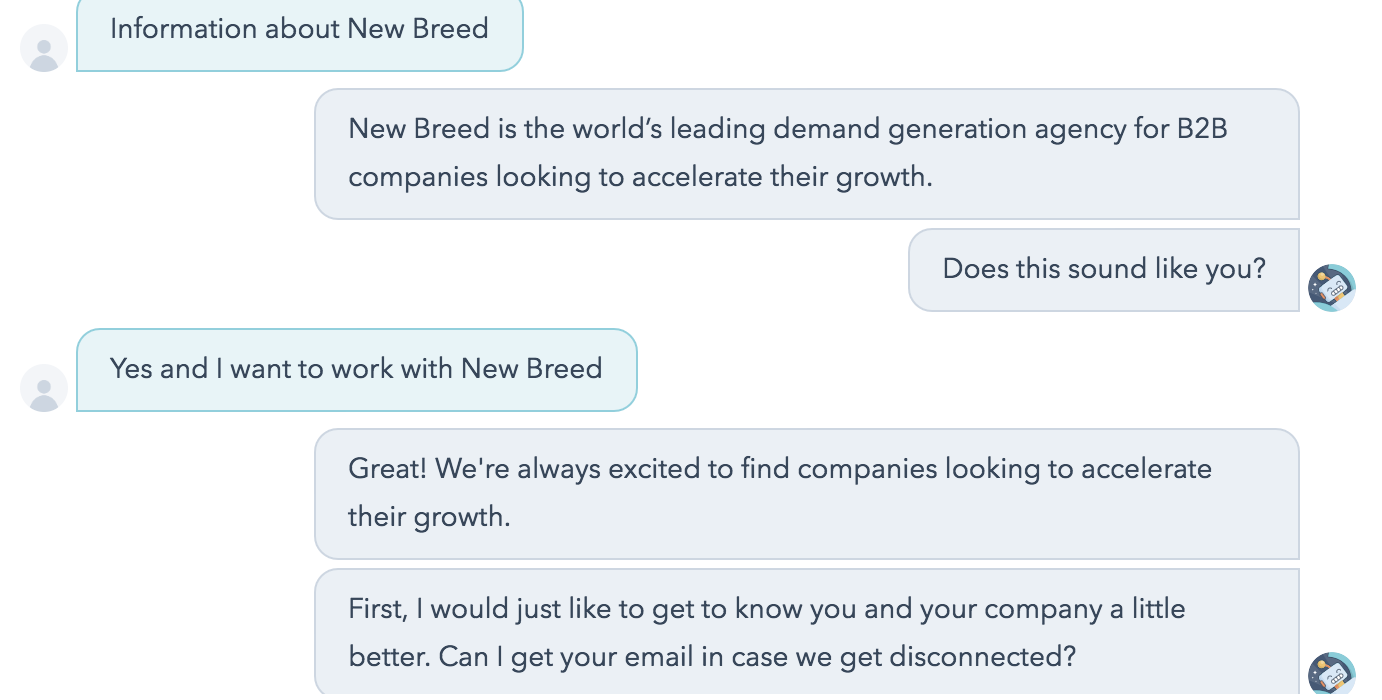Click the "First, I would just like" message bubble

click(x=806, y=632)
